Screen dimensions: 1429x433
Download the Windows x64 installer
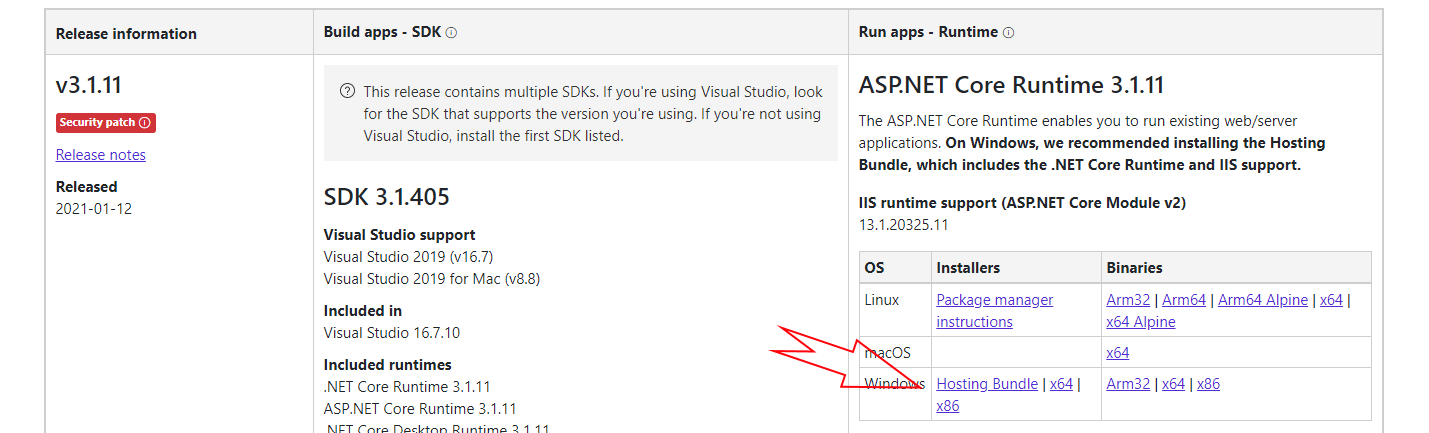(1061, 384)
